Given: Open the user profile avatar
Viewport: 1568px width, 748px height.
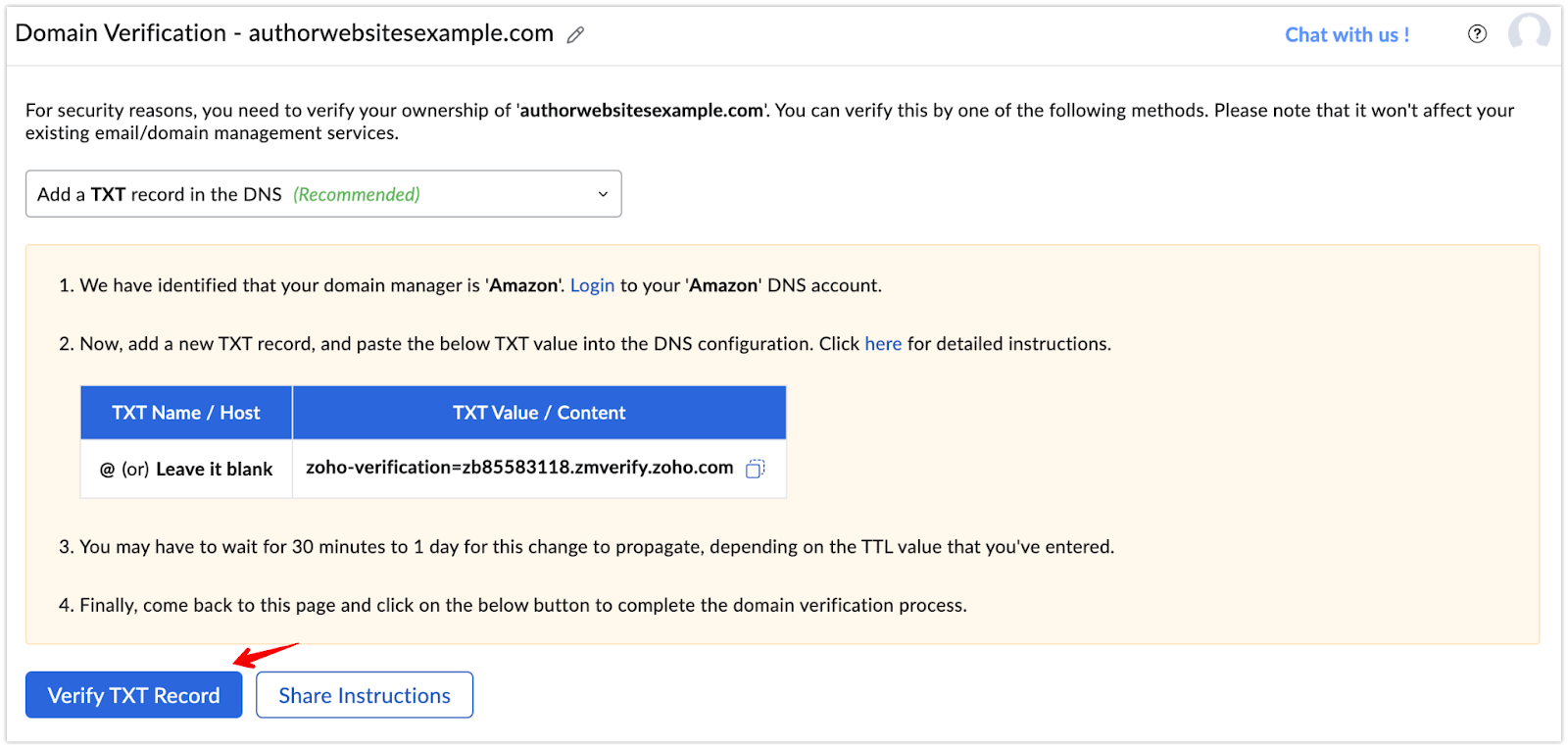Looking at the screenshot, I should click(x=1529, y=31).
